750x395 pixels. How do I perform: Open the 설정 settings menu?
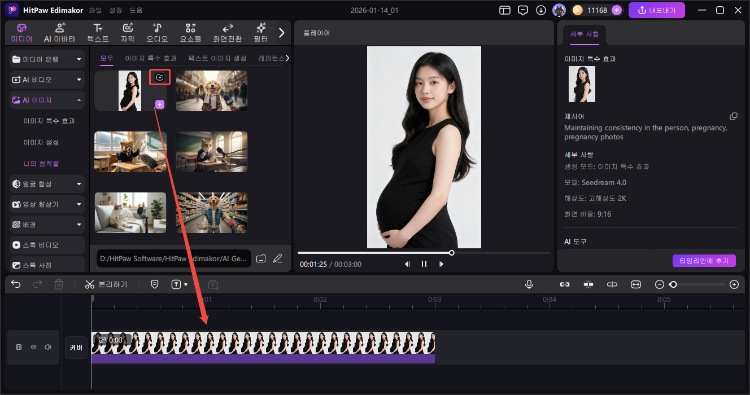pyautogui.click(x=115, y=10)
